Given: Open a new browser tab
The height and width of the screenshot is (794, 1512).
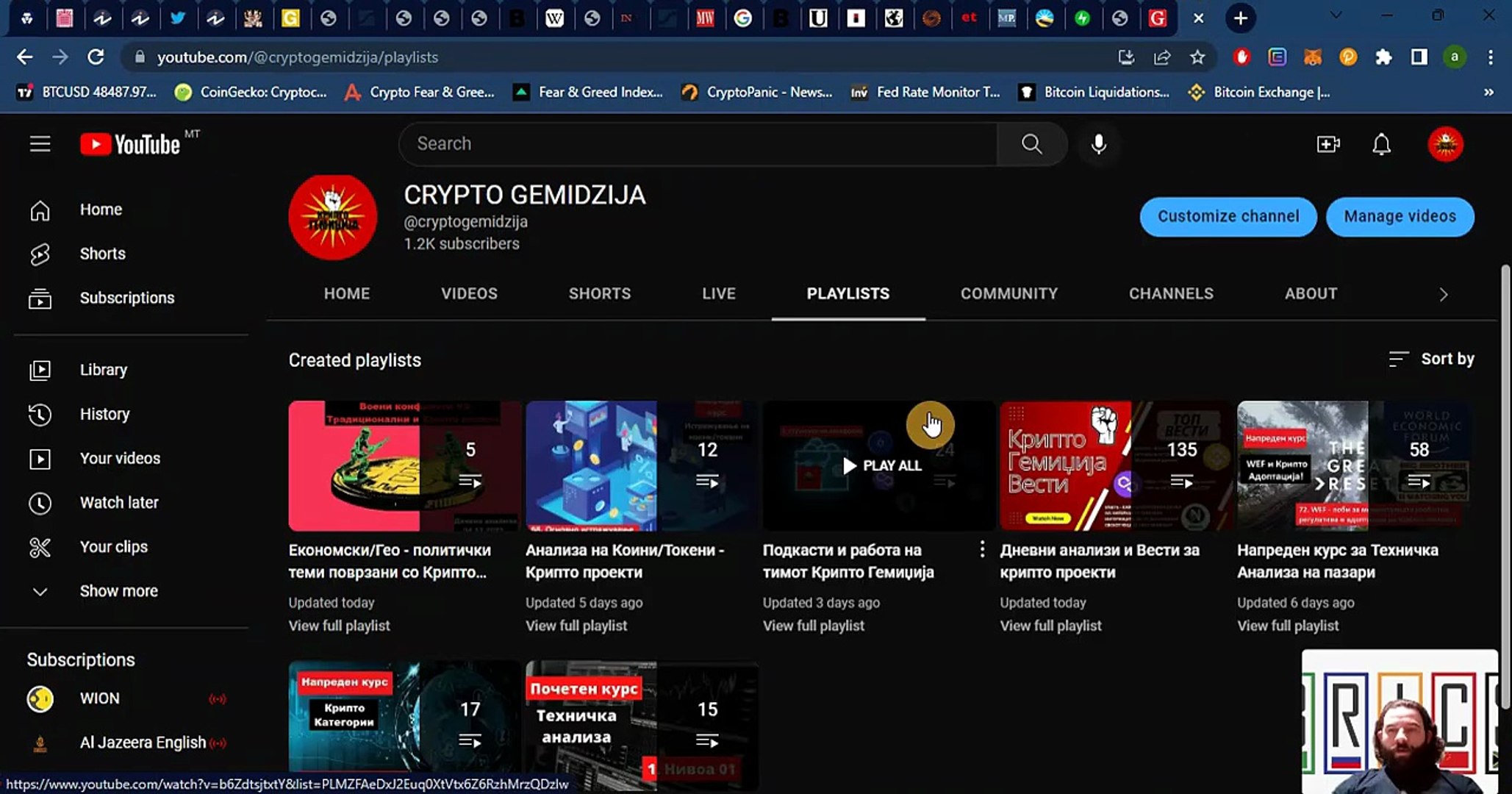Looking at the screenshot, I should pyautogui.click(x=1240, y=18).
